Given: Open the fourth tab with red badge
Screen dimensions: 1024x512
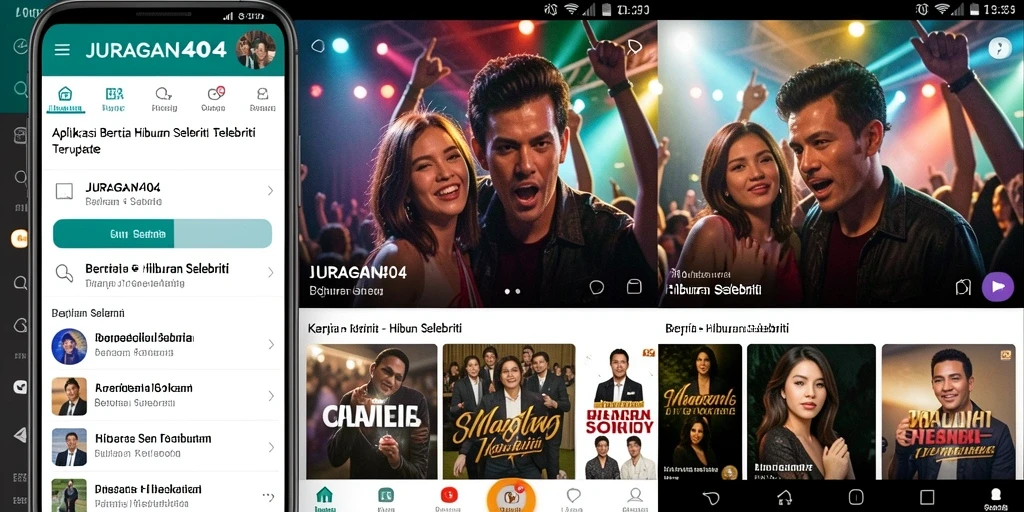Looking at the screenshot, I should click(214, 99).
